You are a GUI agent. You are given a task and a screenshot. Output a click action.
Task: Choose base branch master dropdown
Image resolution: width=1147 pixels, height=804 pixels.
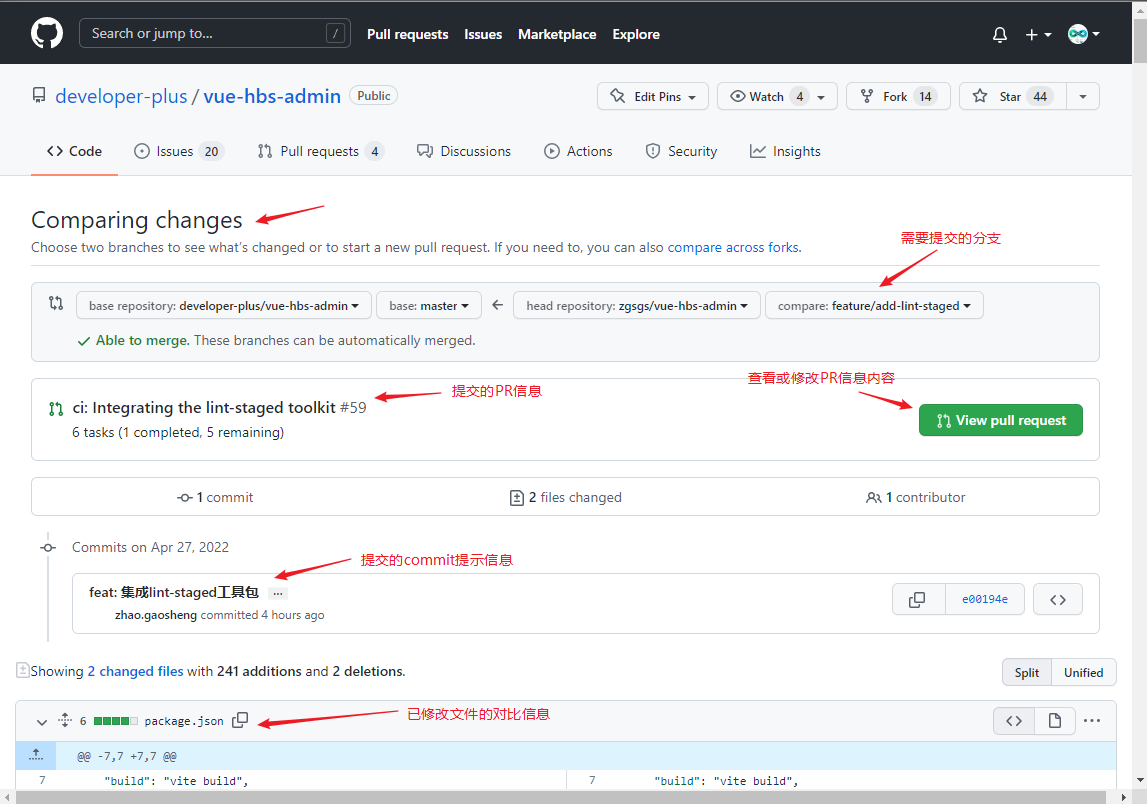[x=429, y=305]
